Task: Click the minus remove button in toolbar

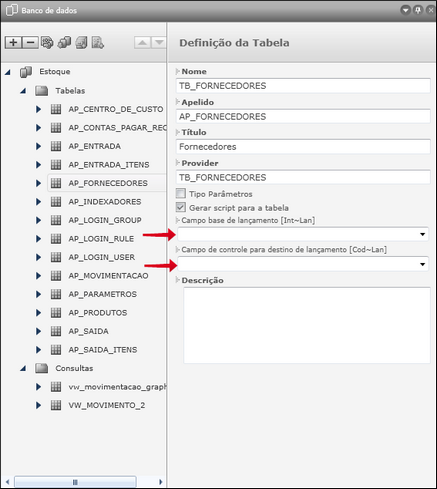Action: (30, 43)
